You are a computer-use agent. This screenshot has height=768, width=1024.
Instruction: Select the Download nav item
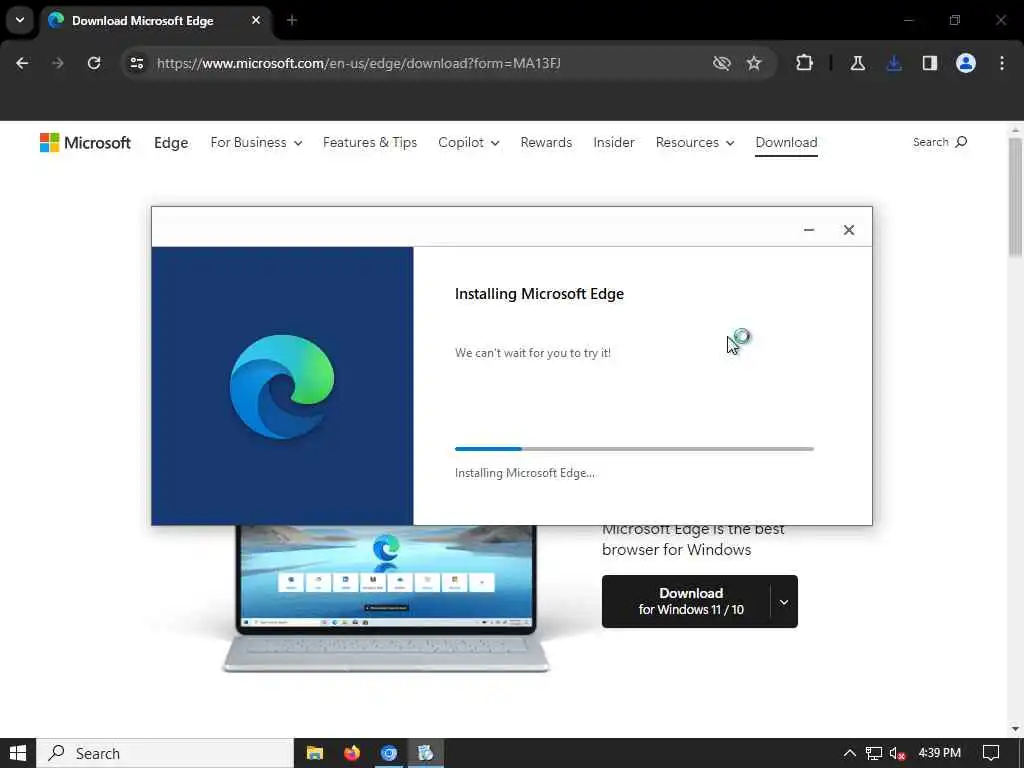tap(786, 142)
